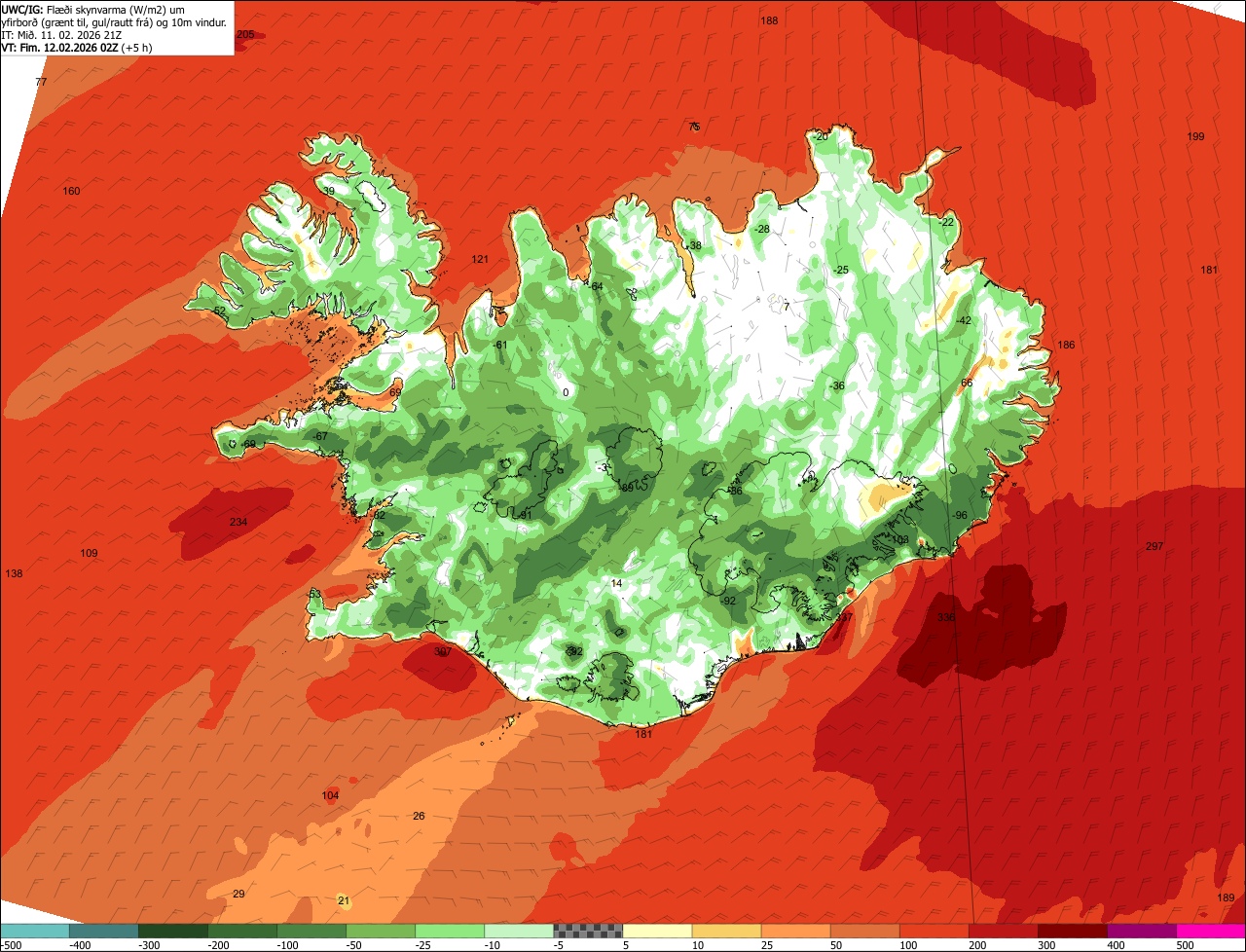Click the map value '297'
The width and height of the screenshot is (1246, 952).
pos(1154,546)
